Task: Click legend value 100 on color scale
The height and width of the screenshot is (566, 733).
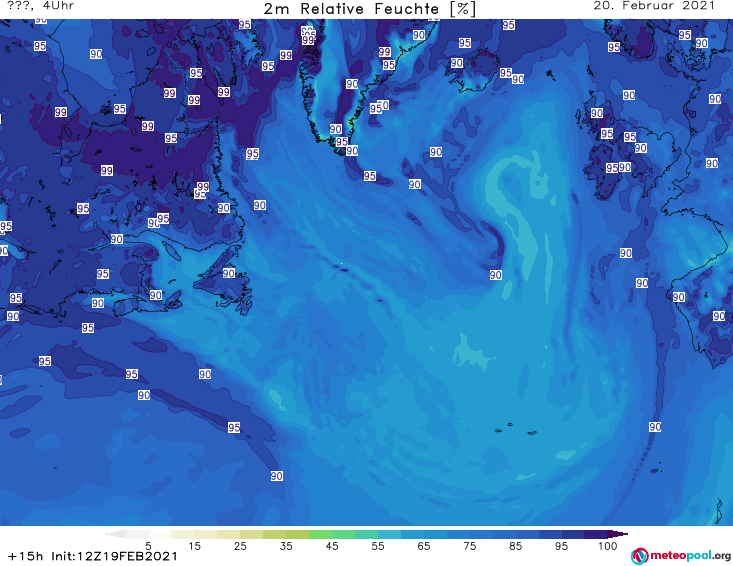Action: (x=608, y=546)
